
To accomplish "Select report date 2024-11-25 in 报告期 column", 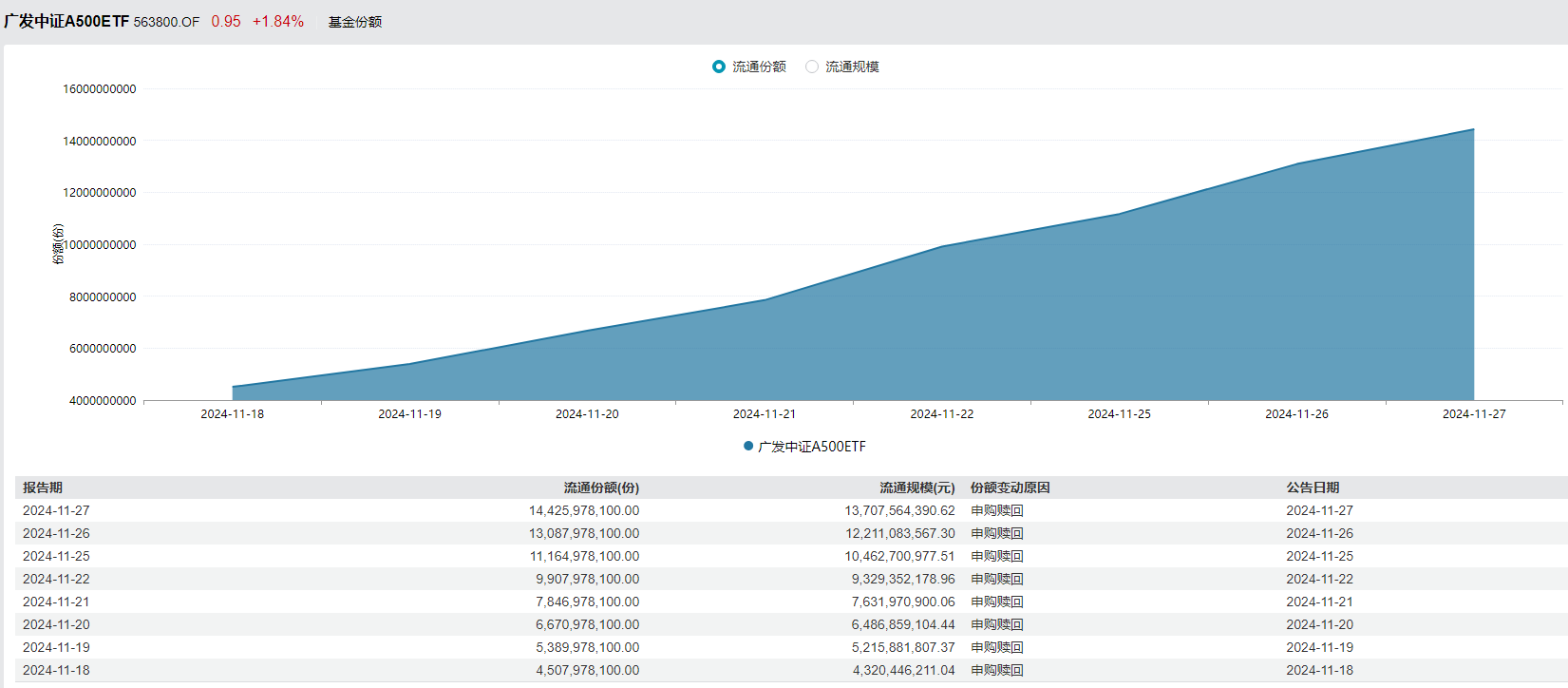I will click(x=56, y=556).
